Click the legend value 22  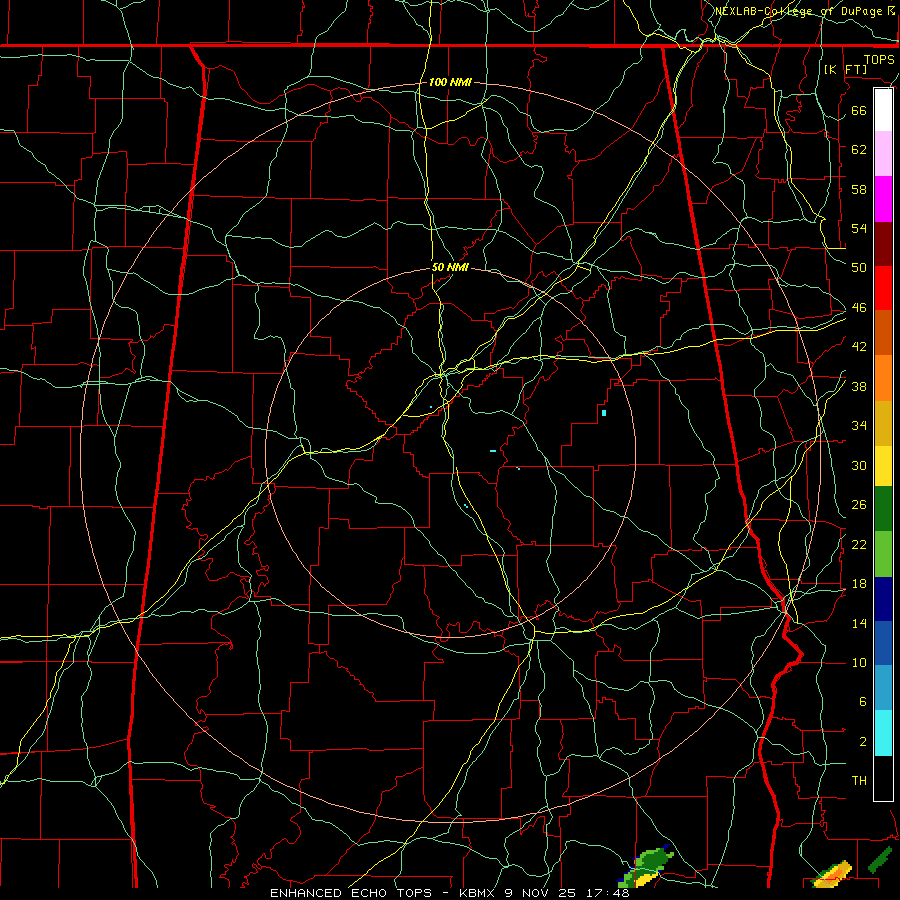(859, 544)
